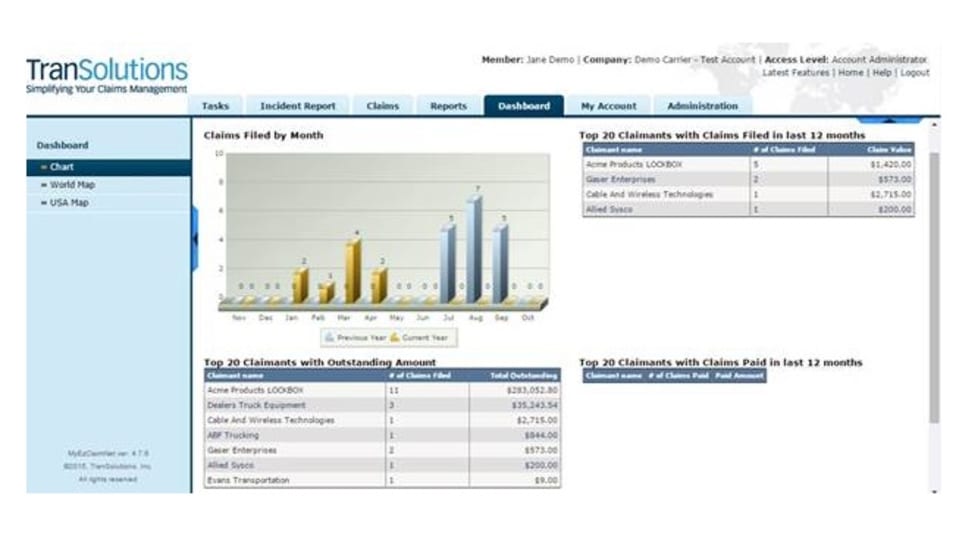The height and width of the screenshot is (552, 980).
Task: Click the Logout link
Action: (x=914, y=73)
